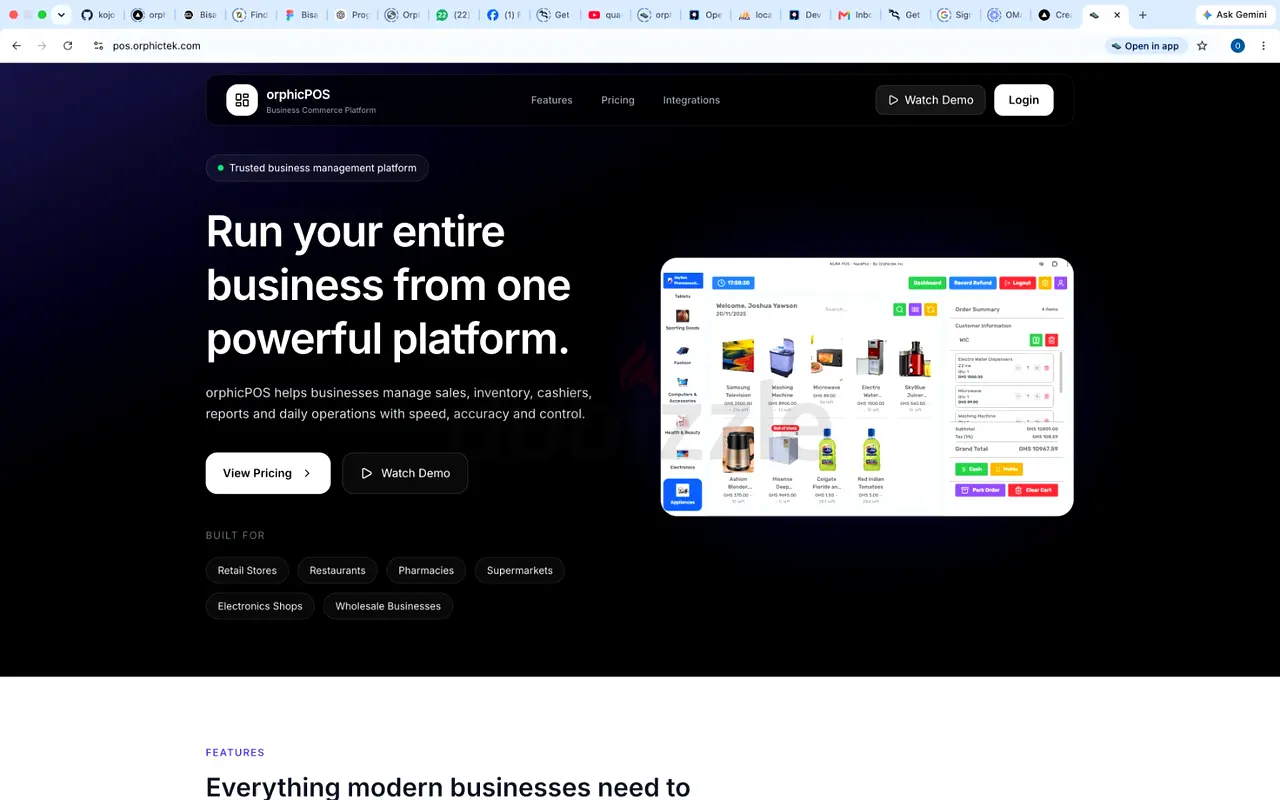The height and width of the screenshot is (800, 1280).
Task: Switch to the "Cre" browser tab
Action: pos(1055,15)
